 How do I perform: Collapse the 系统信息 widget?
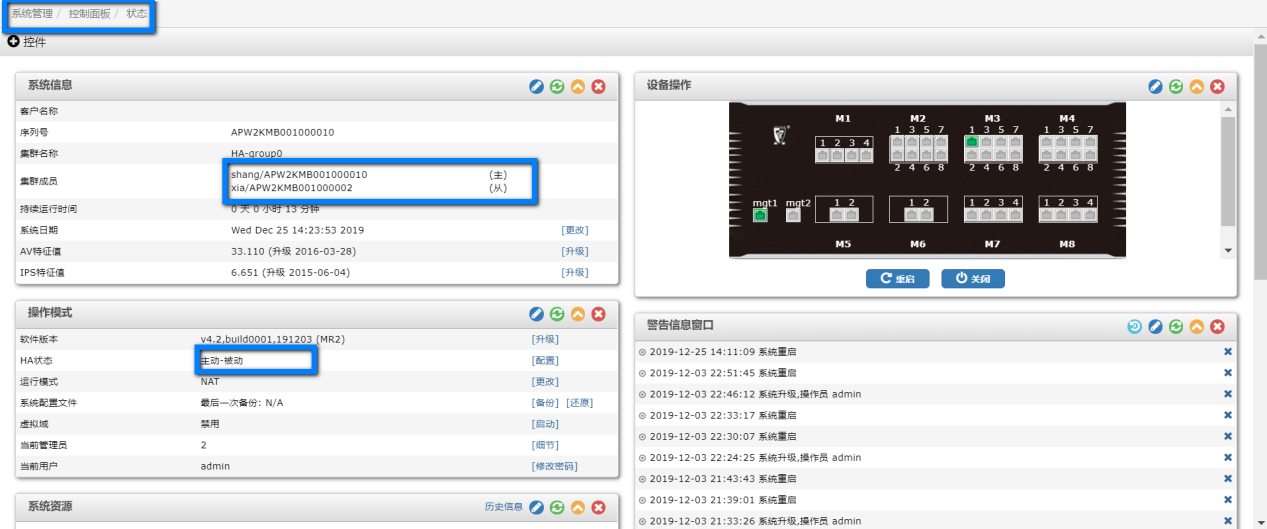[x=578, y=87]
